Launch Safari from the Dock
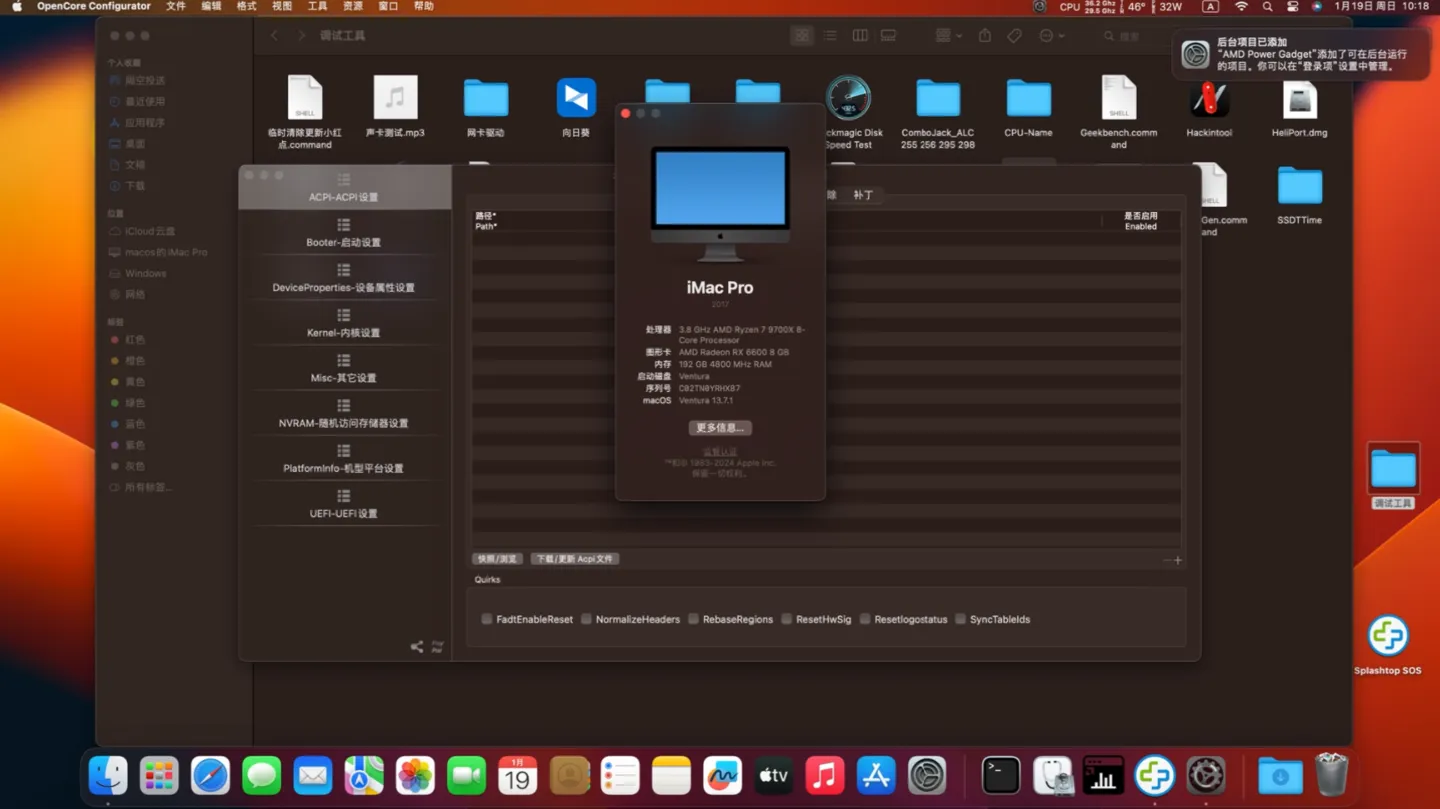Screen dimensions: 1440x809 pos(210,776)
